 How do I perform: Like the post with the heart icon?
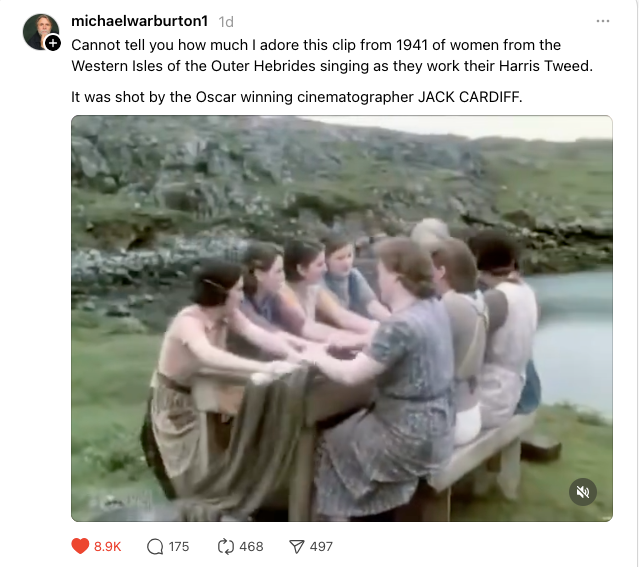coord(80,546)
